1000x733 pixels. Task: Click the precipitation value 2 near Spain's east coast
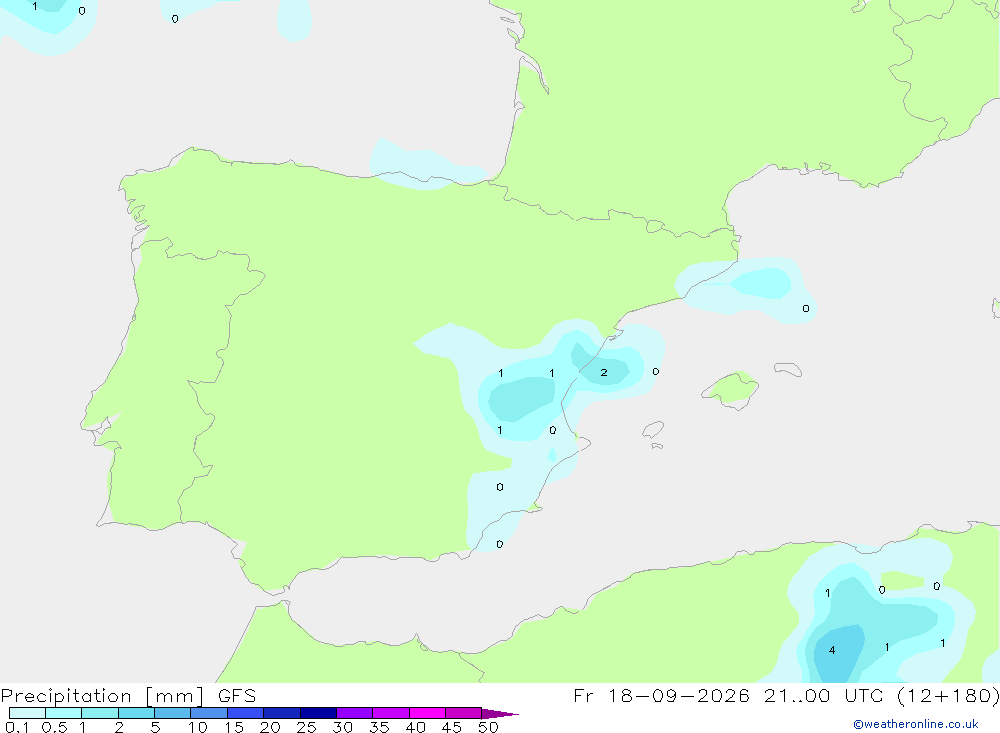[603, 373]
